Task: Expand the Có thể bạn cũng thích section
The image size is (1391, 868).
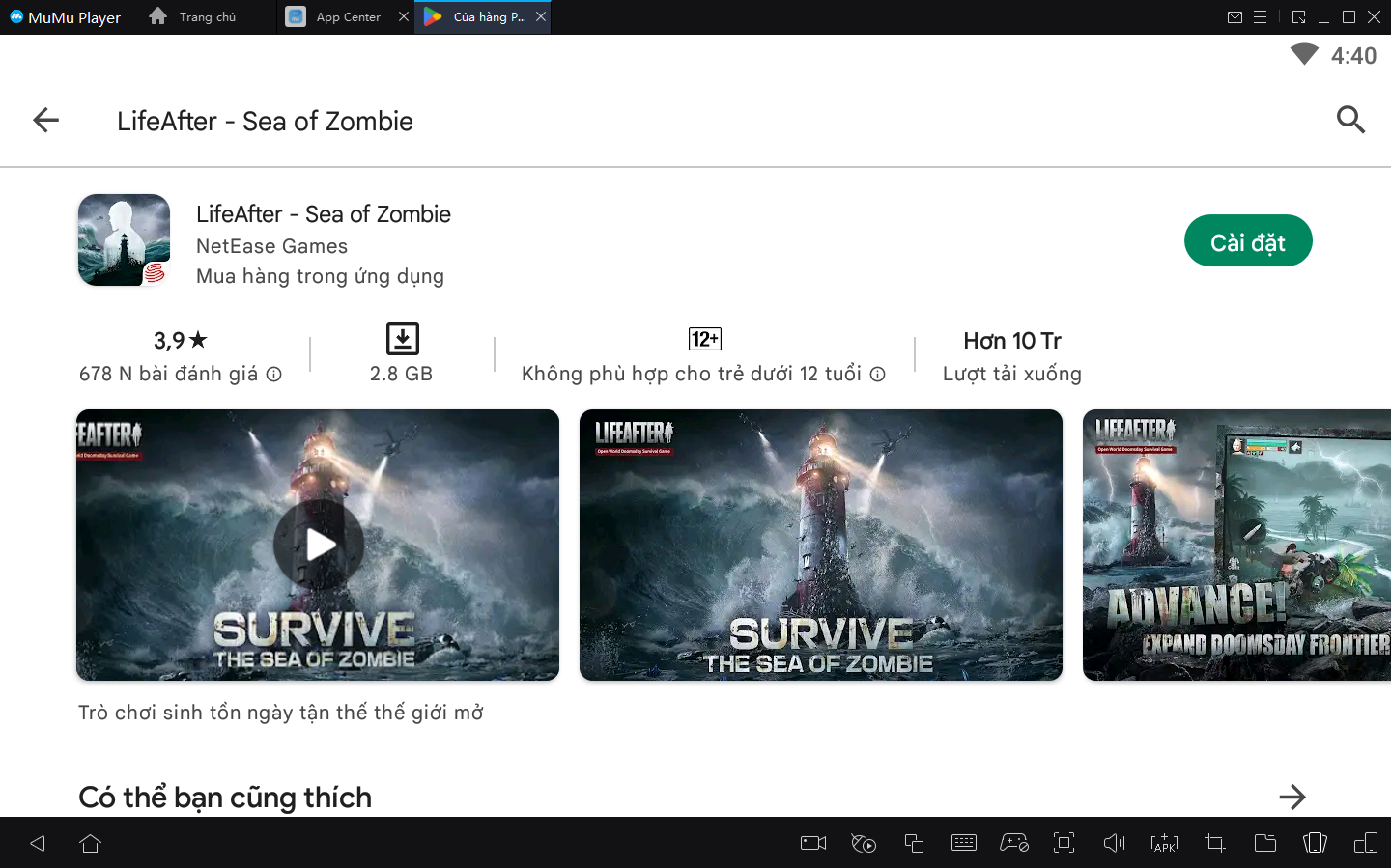Action: click(1292, 798)
